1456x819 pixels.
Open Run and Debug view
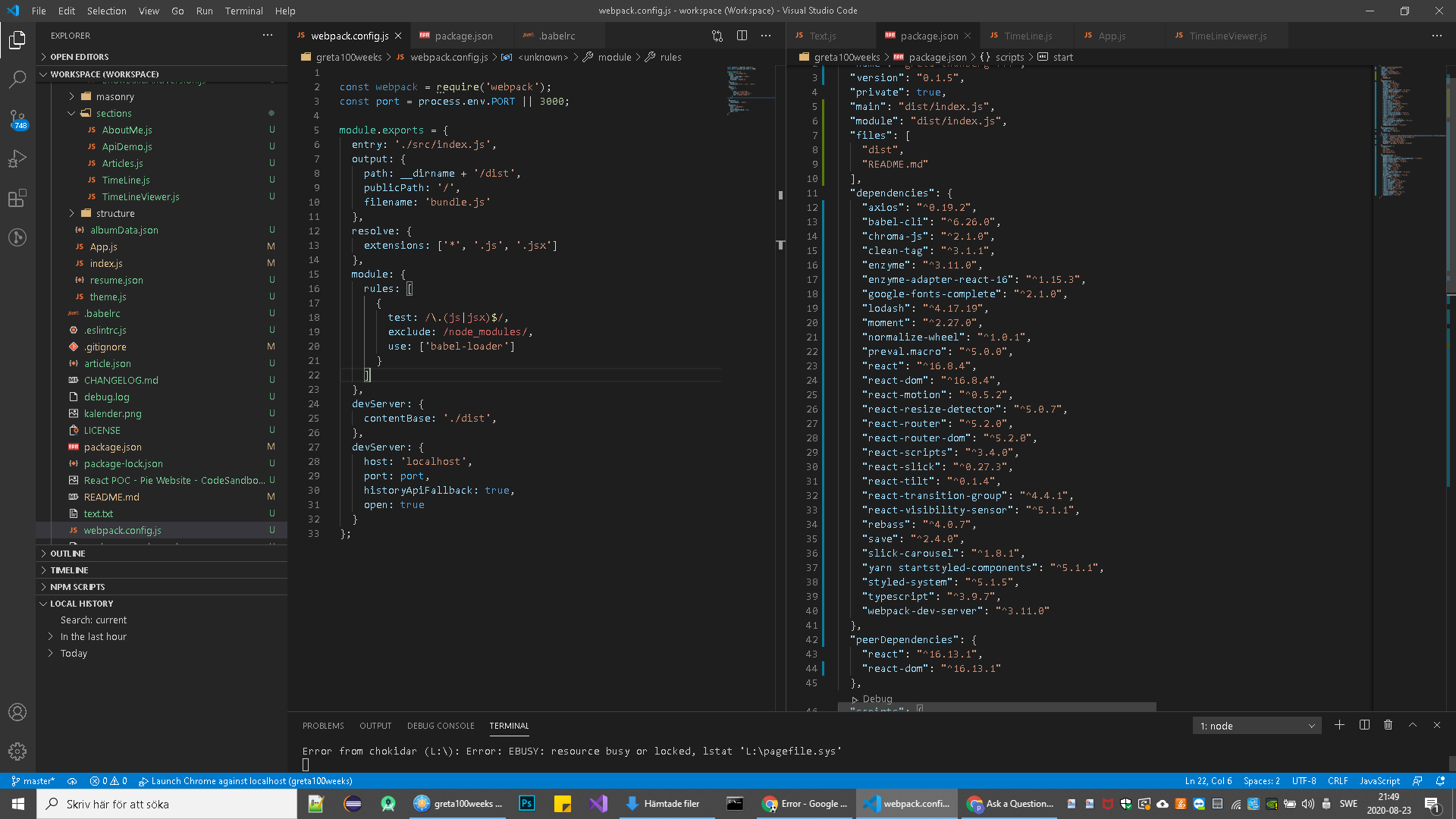point(17,158)
